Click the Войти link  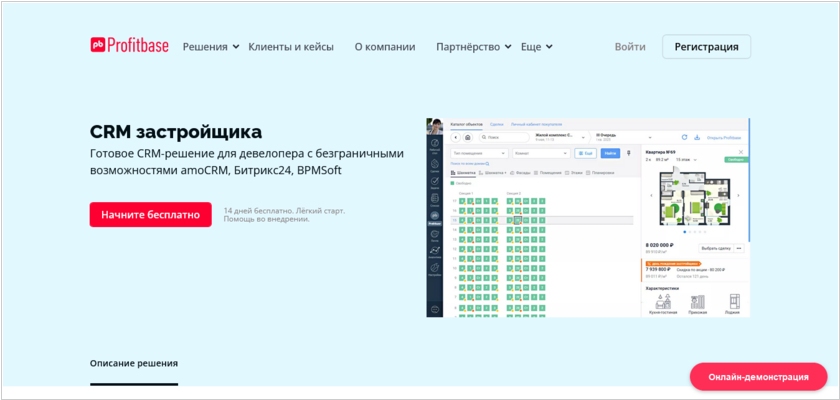click(x=630, y=47)
